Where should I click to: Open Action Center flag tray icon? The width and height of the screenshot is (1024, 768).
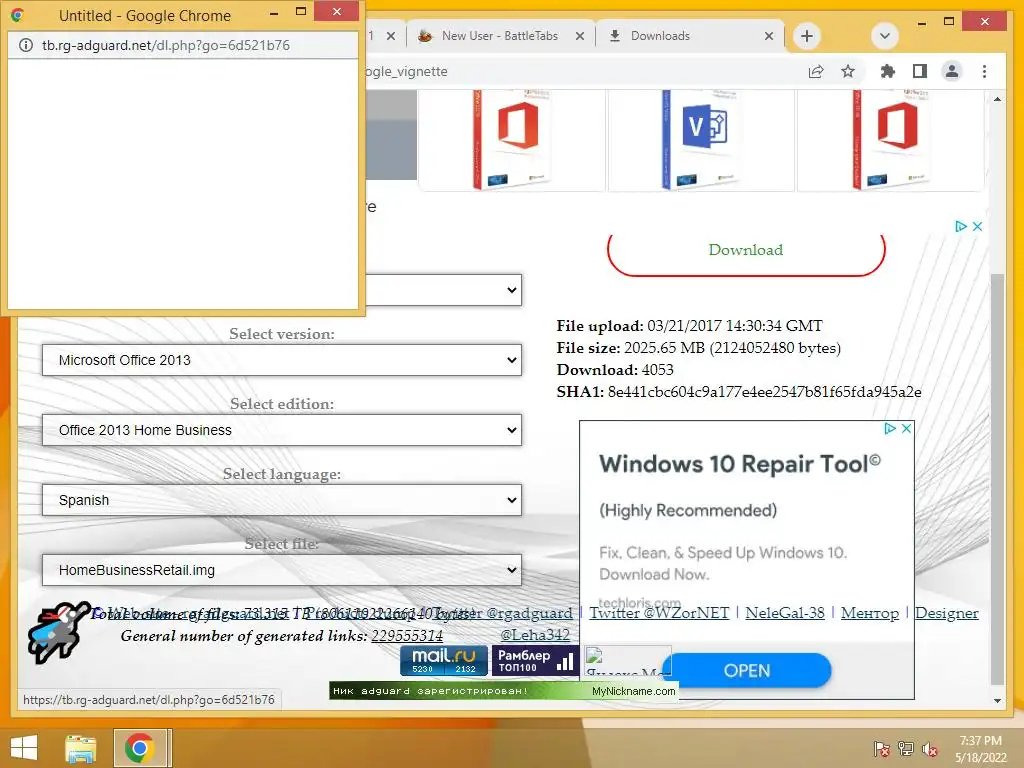(882, 749)
